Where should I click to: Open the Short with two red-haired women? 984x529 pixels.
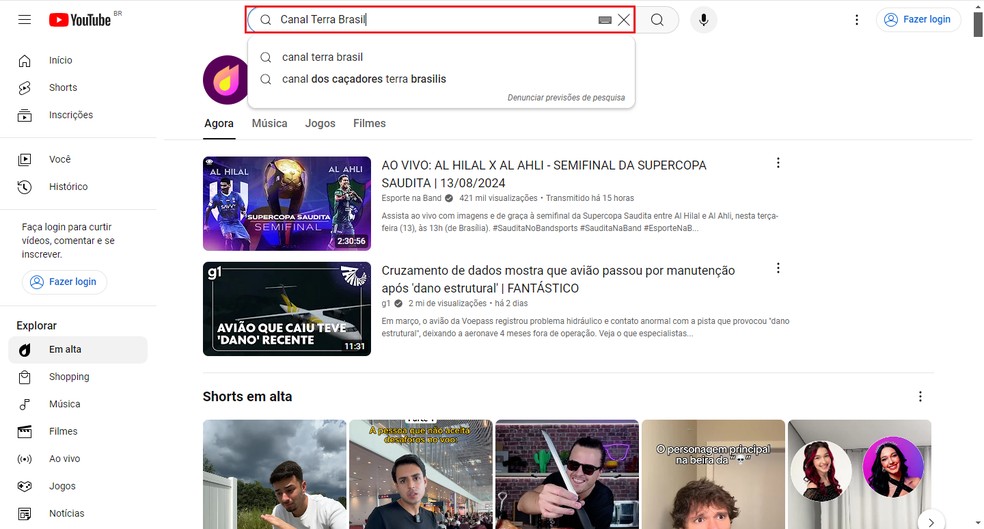pyautogui.click(x=859, y=474)
